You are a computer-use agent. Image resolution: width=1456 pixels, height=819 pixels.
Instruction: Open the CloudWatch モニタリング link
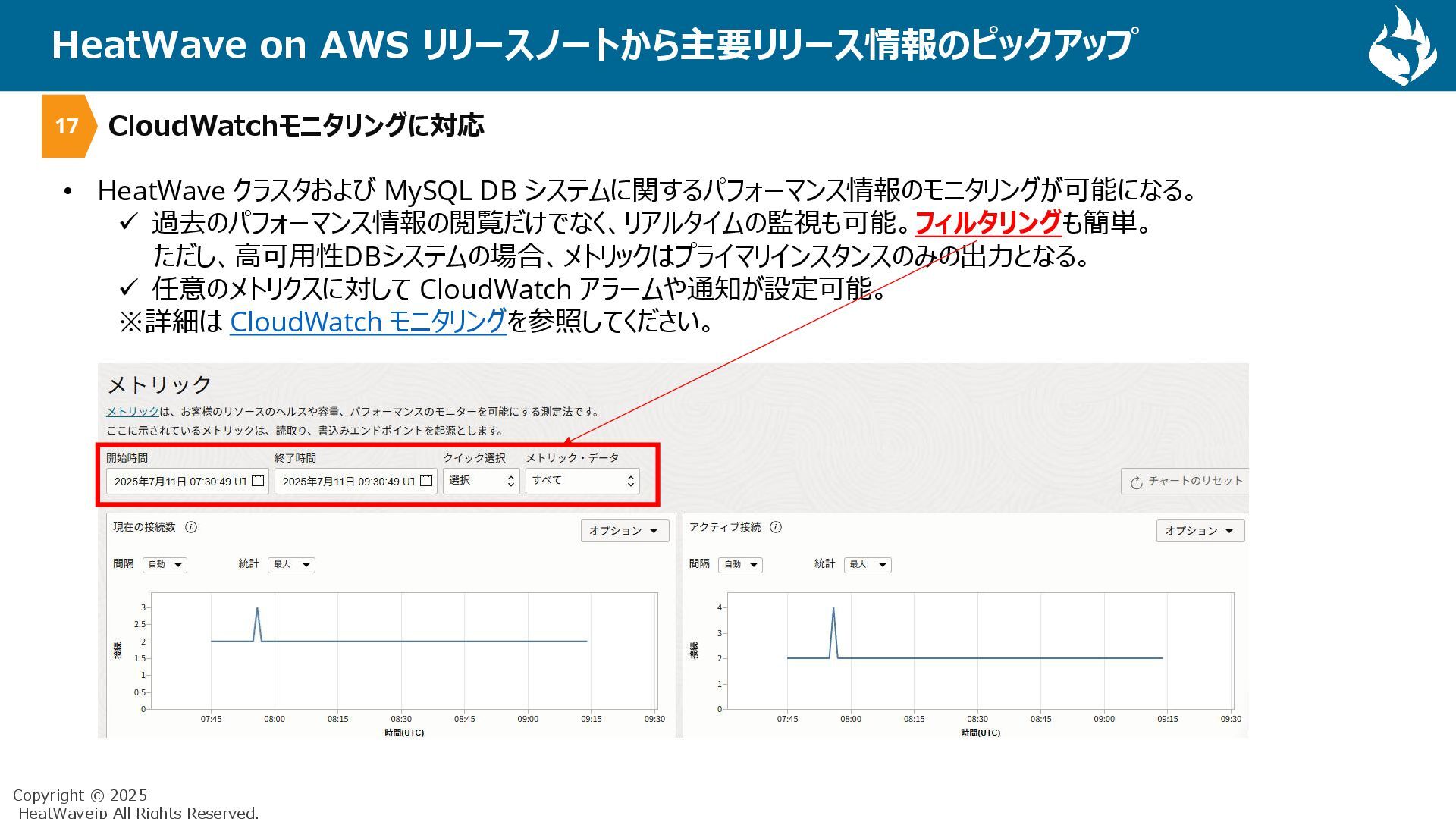tap(368, 322)
